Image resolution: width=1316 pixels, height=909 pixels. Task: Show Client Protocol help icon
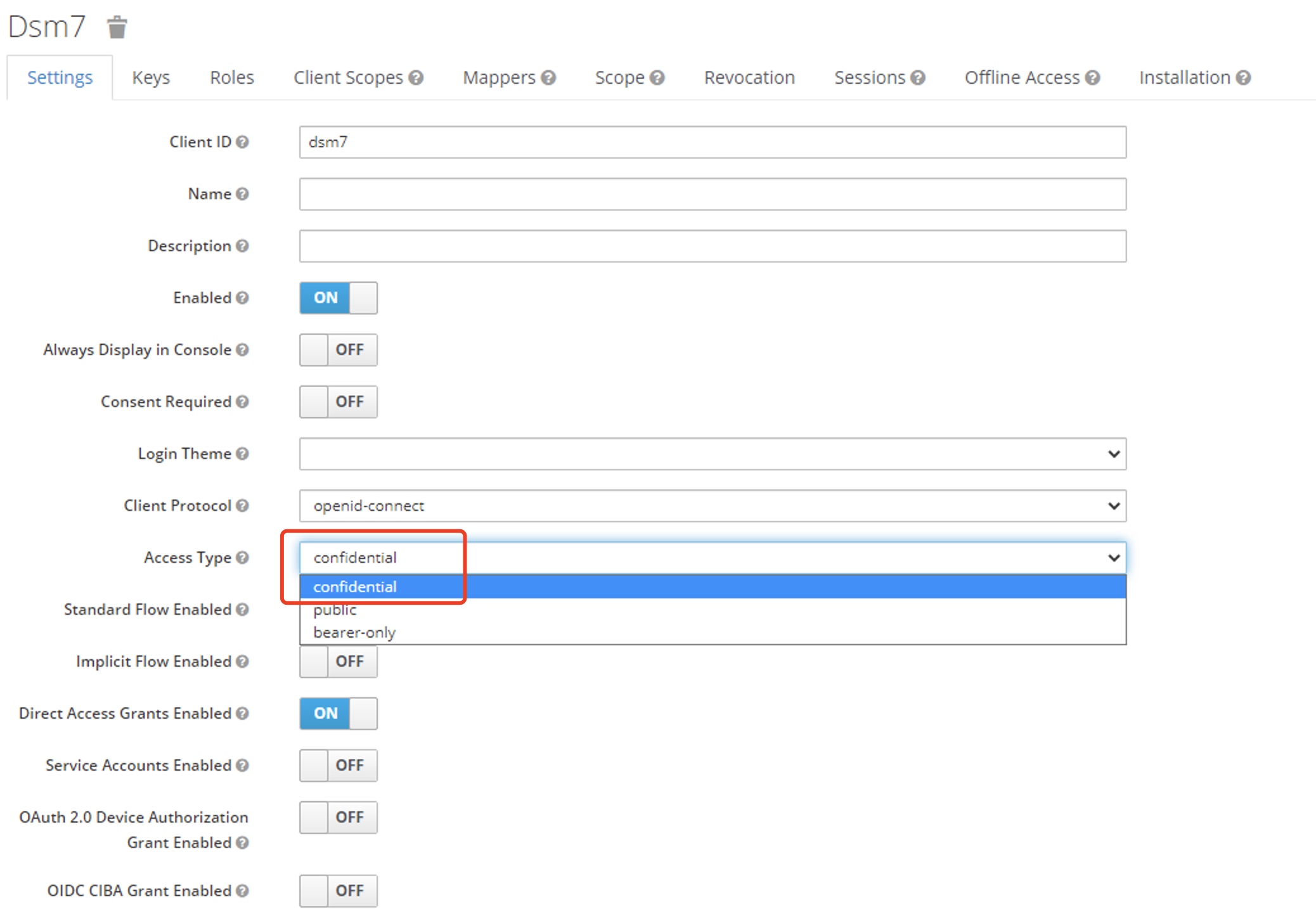point(242,506)
